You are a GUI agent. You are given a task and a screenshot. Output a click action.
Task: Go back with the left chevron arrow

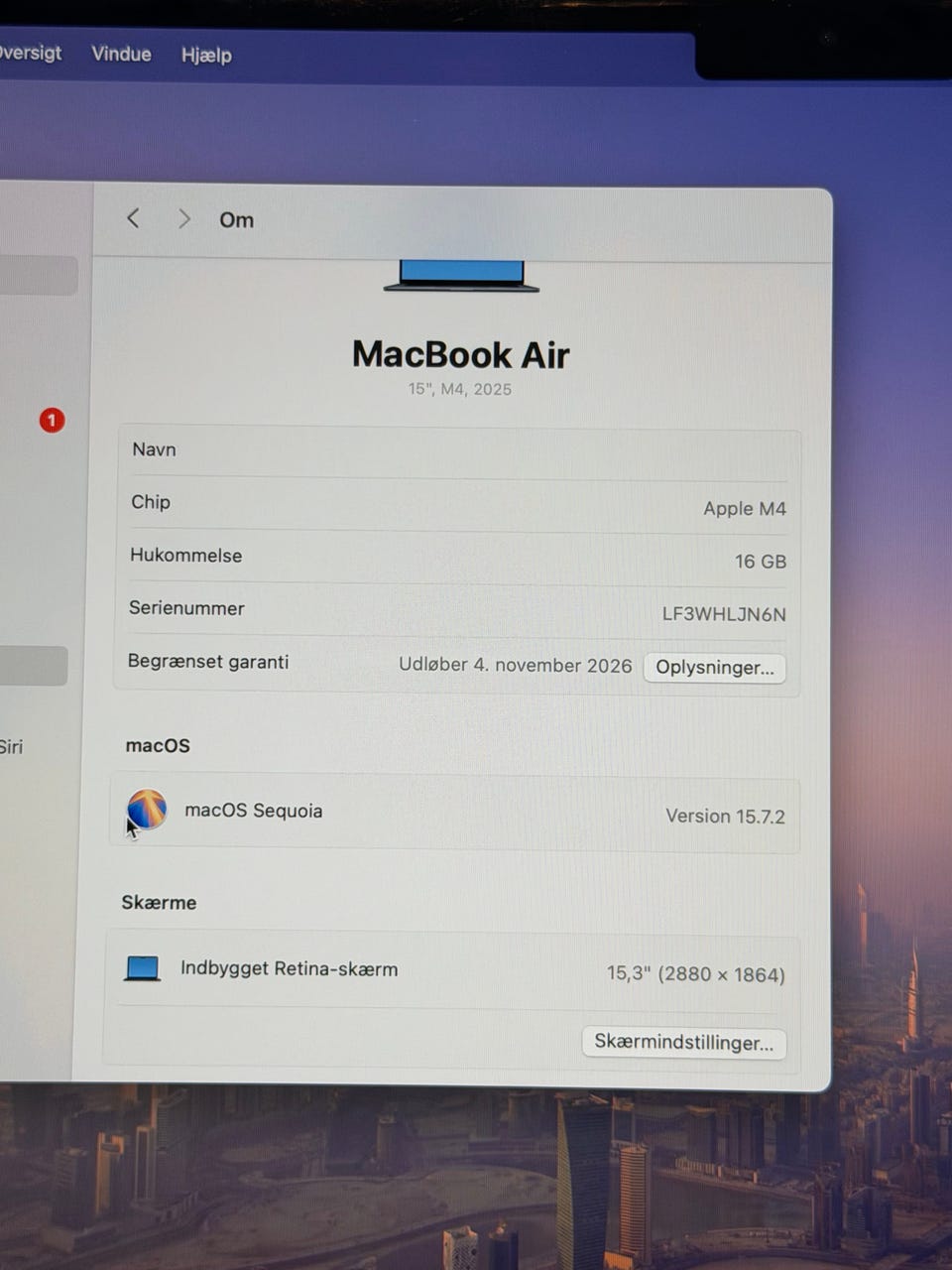point(133,218)
